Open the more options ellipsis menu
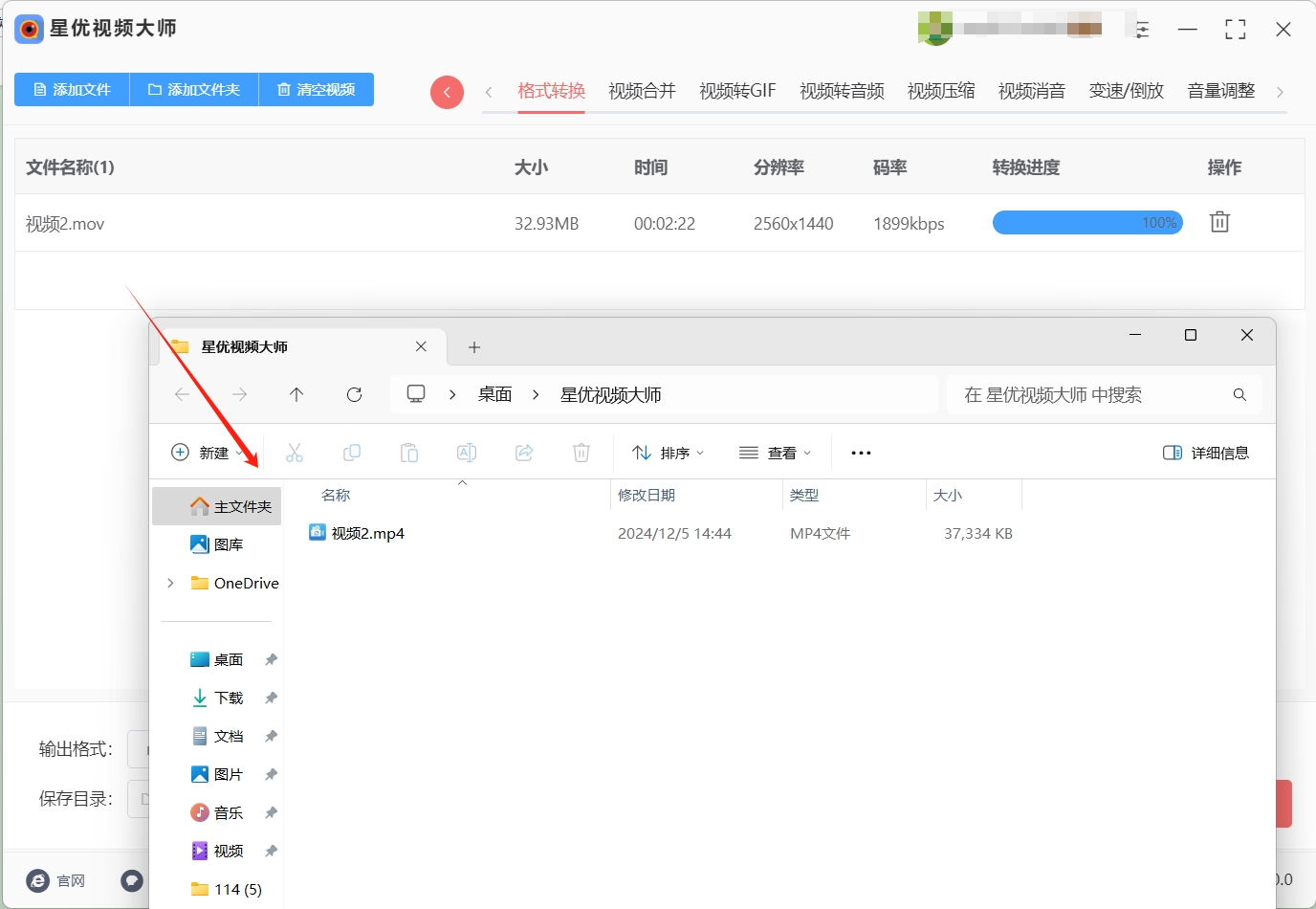Image resolution: width=1316 pixels, height=909 pixels. tap(861, 453)
